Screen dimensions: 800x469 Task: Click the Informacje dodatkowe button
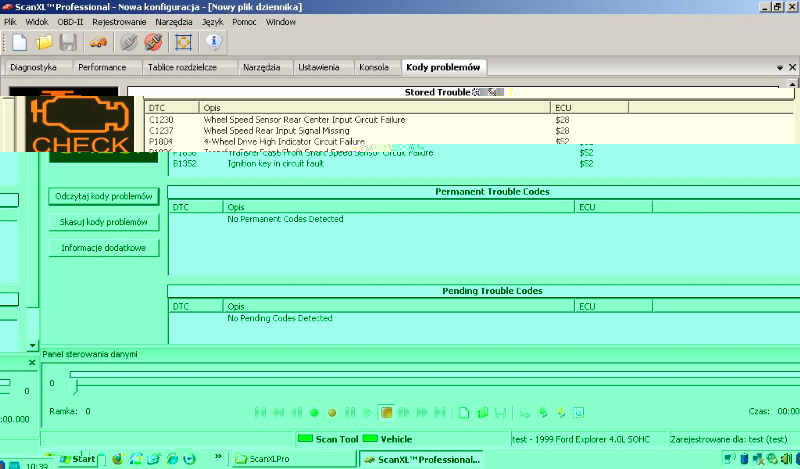click(104, 247)
